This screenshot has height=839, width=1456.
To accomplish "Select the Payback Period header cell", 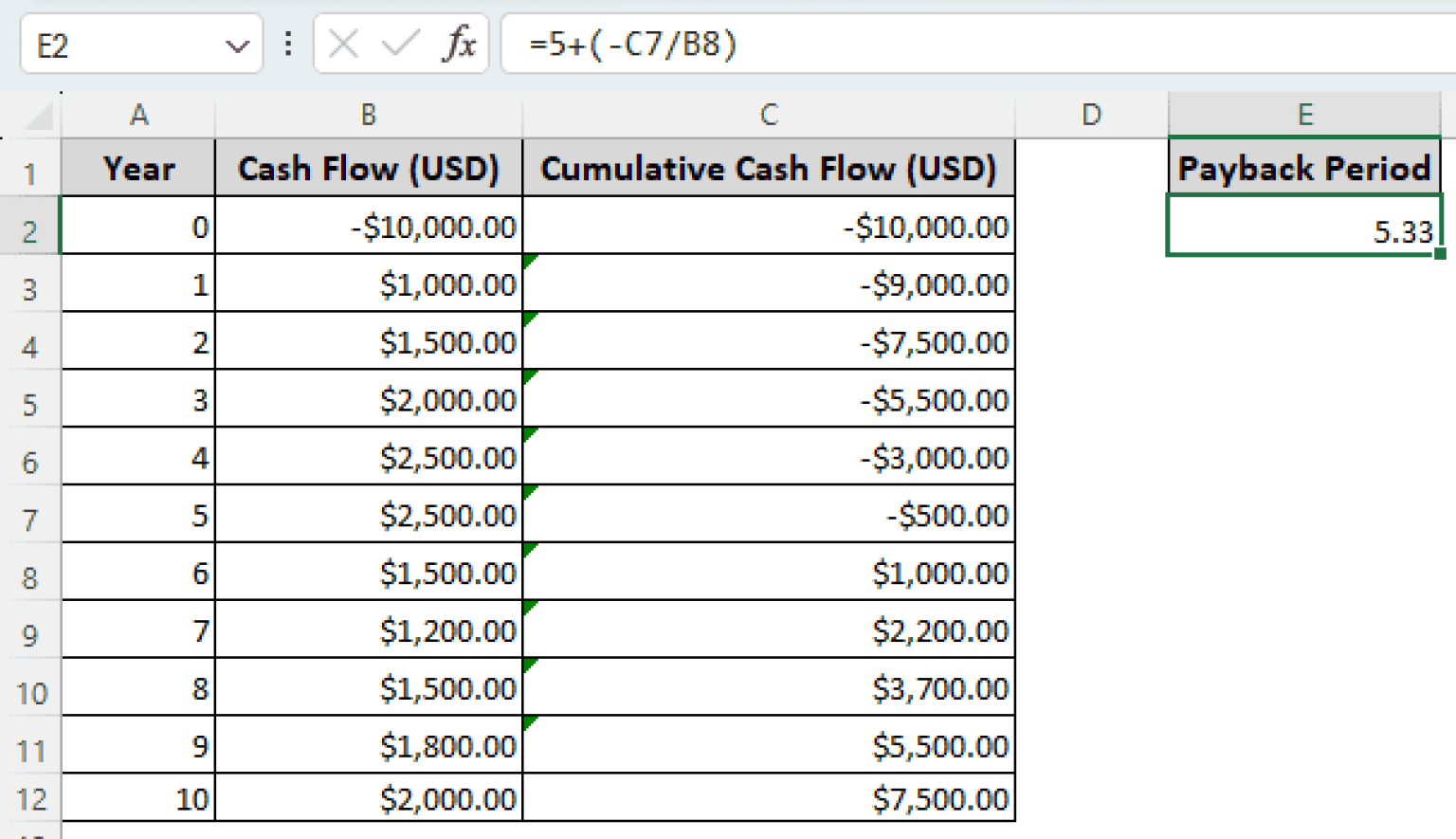I will point(1304,168).
